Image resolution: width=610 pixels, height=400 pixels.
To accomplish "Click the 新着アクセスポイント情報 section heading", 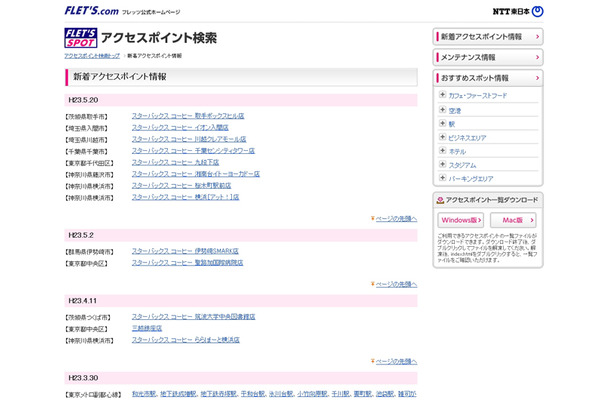I will (120, 77).
